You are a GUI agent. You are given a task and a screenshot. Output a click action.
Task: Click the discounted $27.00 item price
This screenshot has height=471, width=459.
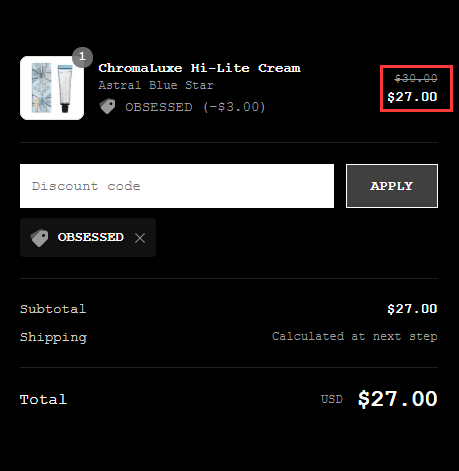pos(412,97)
